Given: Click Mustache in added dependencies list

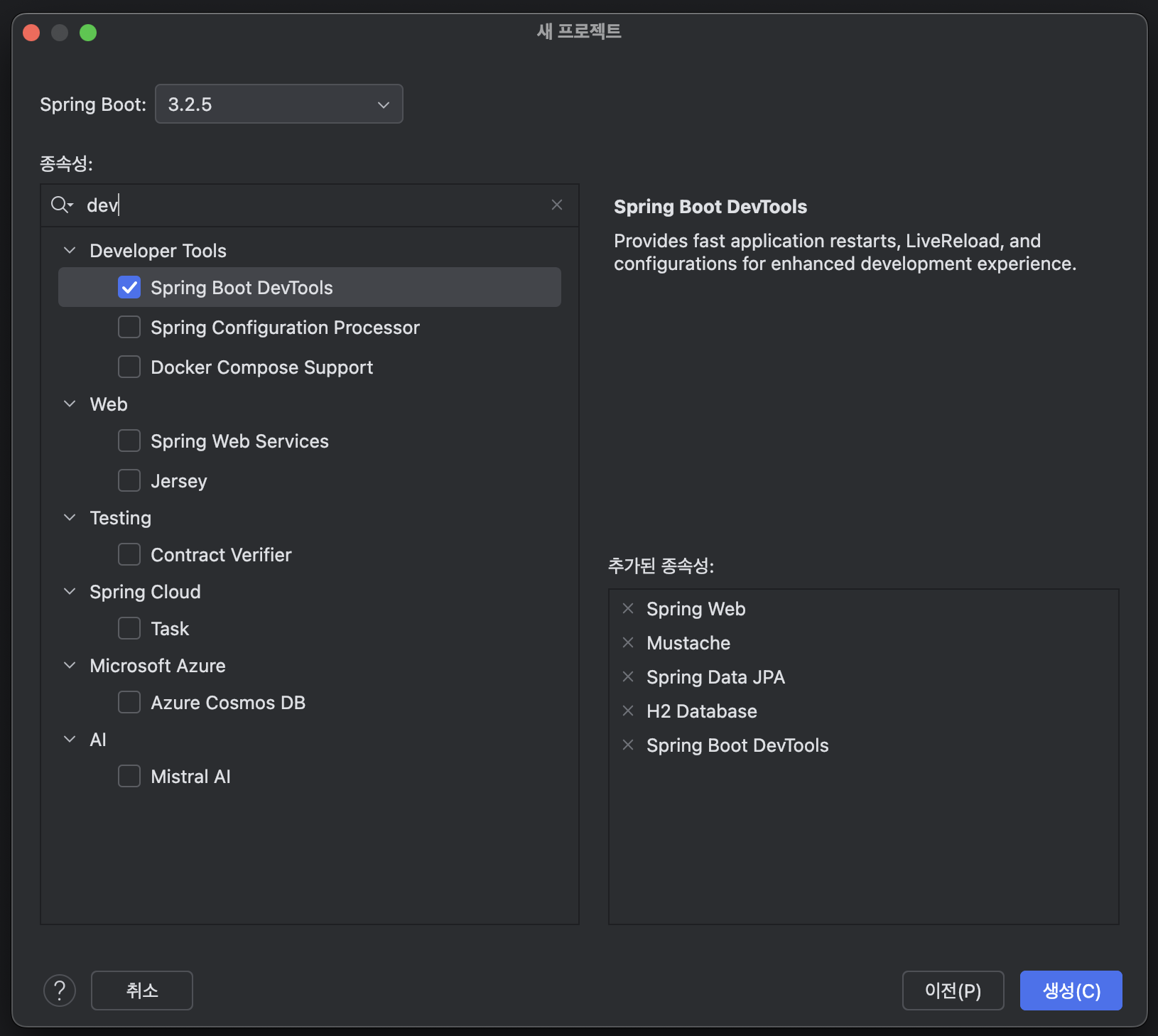Looking at the screenshot, I should click(x=688, y=643).
